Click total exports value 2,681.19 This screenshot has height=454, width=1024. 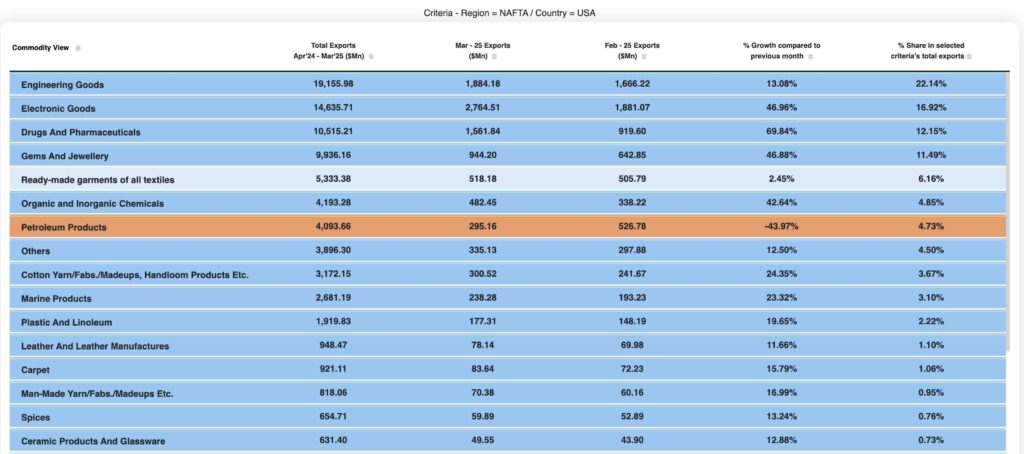(333, 298)
